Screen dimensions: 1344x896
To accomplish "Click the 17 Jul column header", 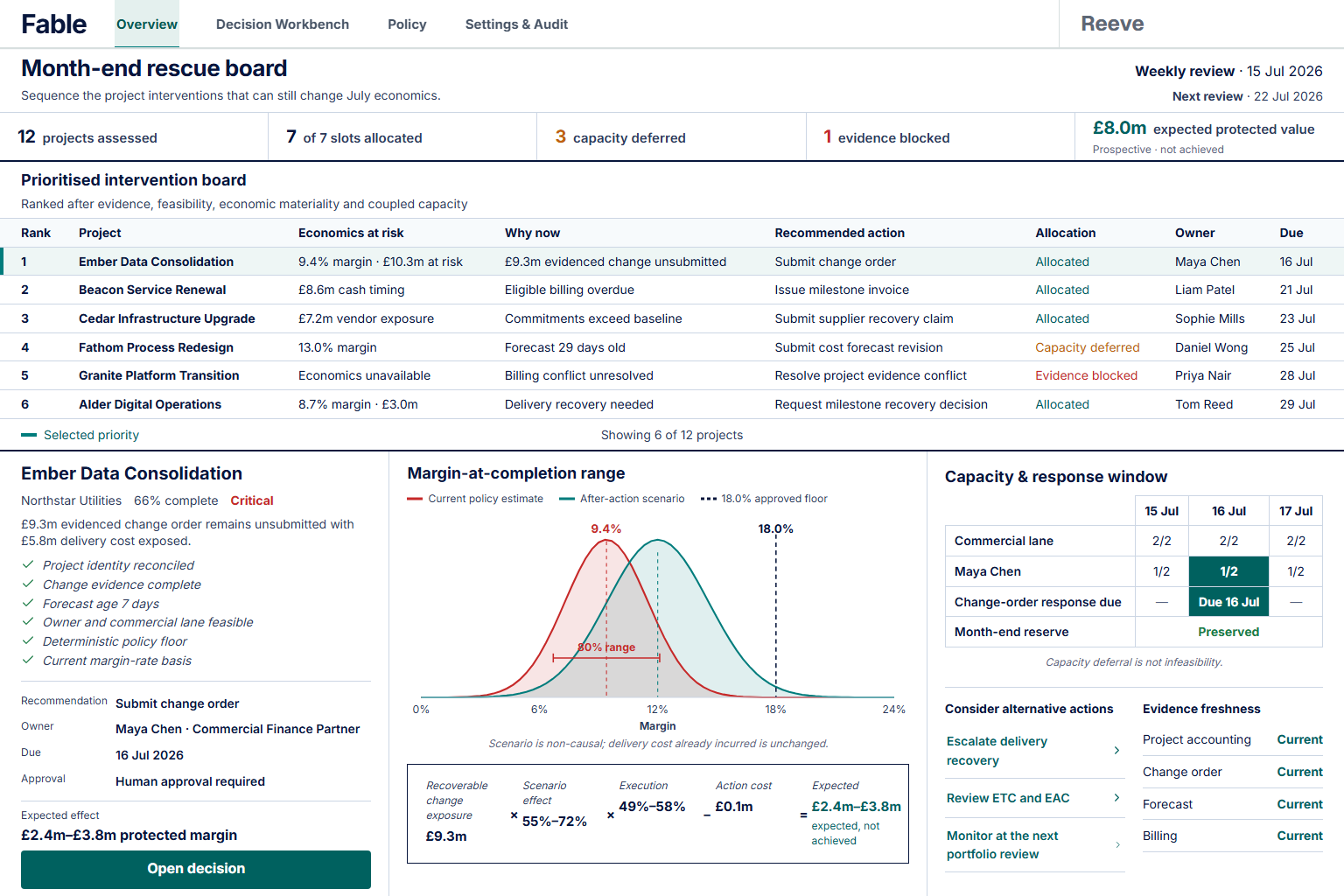I will (x=1296, y=511).
